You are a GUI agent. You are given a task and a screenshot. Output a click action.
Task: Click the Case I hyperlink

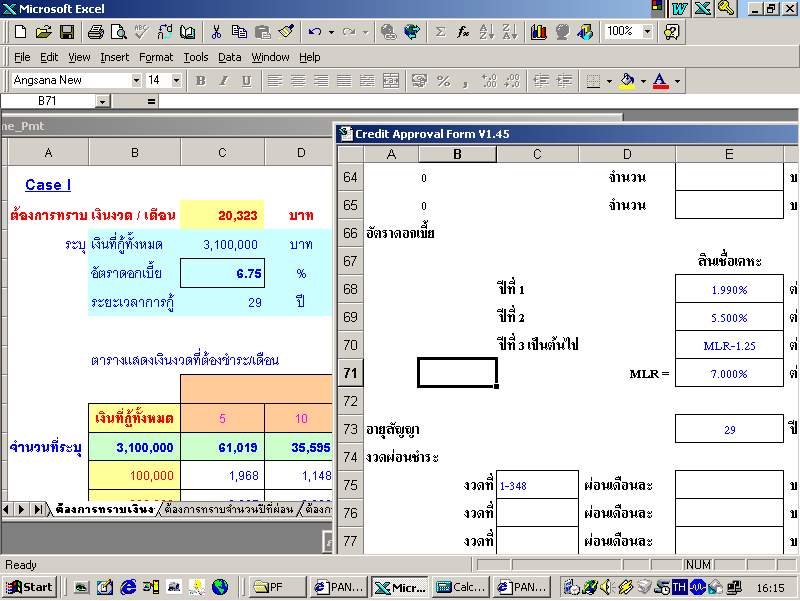pyautogui.click(x=48, y=185)
